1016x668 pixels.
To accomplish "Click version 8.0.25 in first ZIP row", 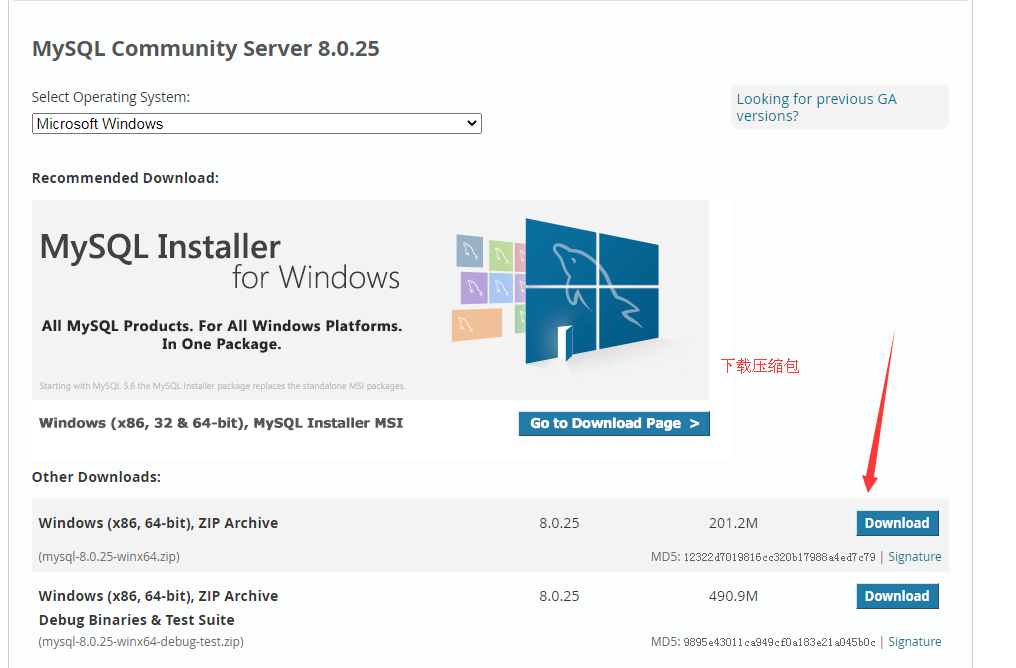I will [559, 523].
